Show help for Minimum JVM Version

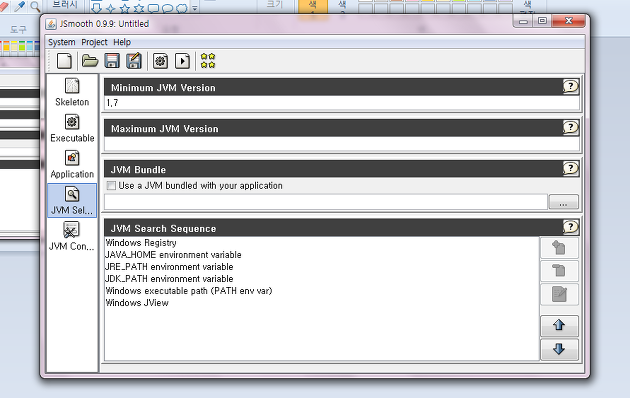coord(570,86)
